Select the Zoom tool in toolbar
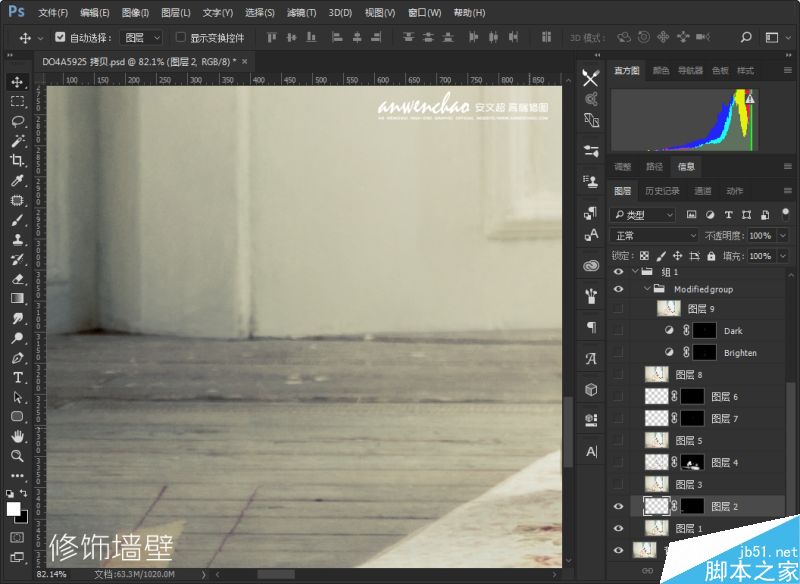Image resolution: width=800 pixels, height=584 pixels. pos(17,456)
